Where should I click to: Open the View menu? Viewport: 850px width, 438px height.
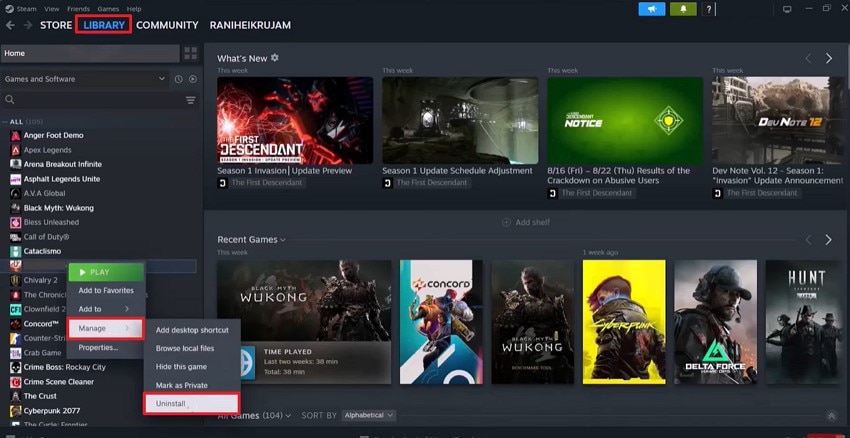(x=51, y=9)
